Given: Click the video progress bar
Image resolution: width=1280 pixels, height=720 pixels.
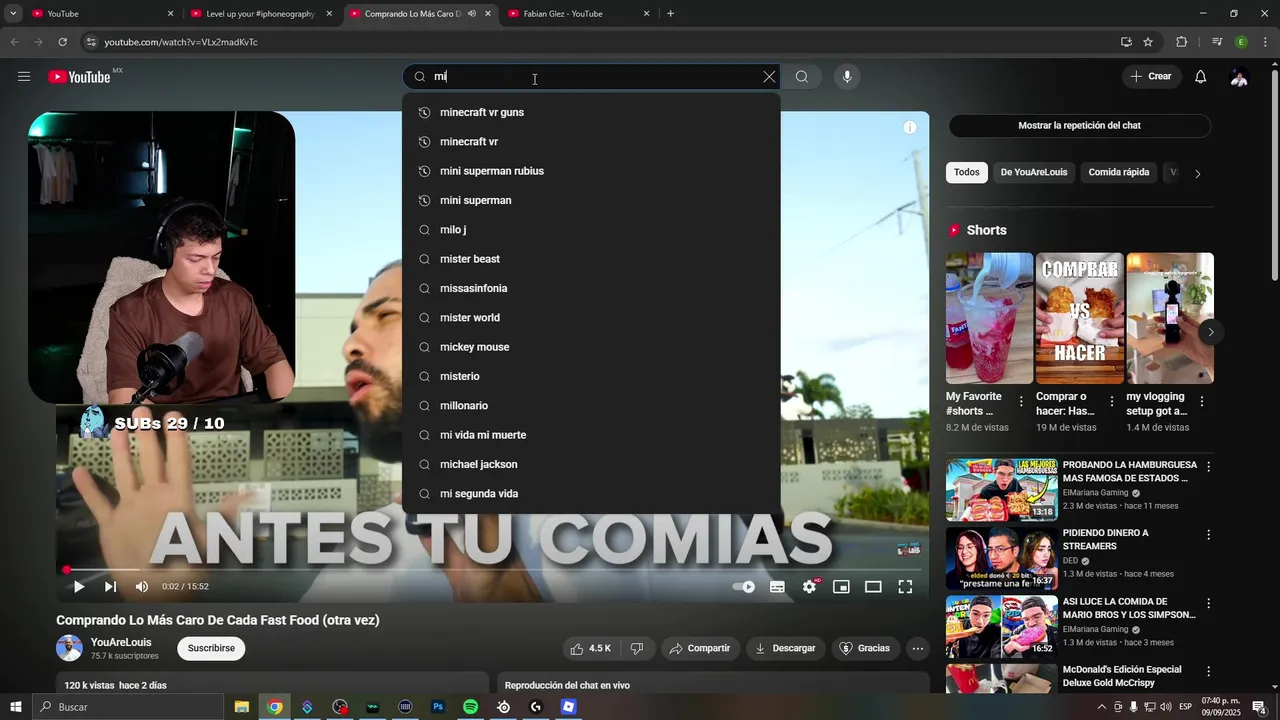Looking at the screenshot, I should tap(489, 570).
